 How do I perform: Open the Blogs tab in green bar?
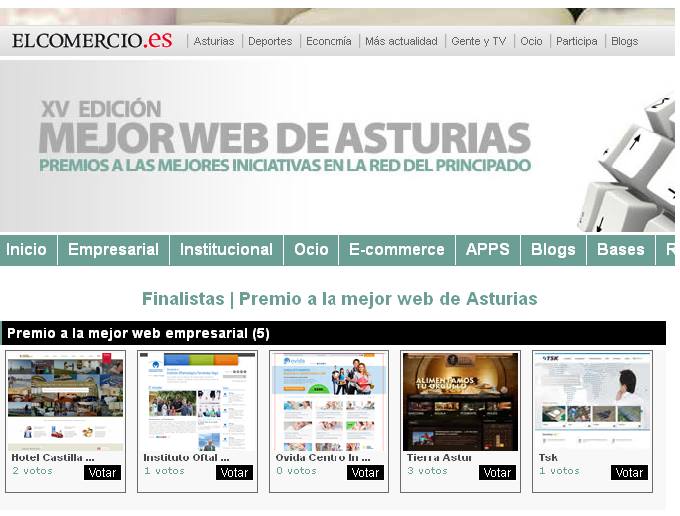[x=553, y=250]
